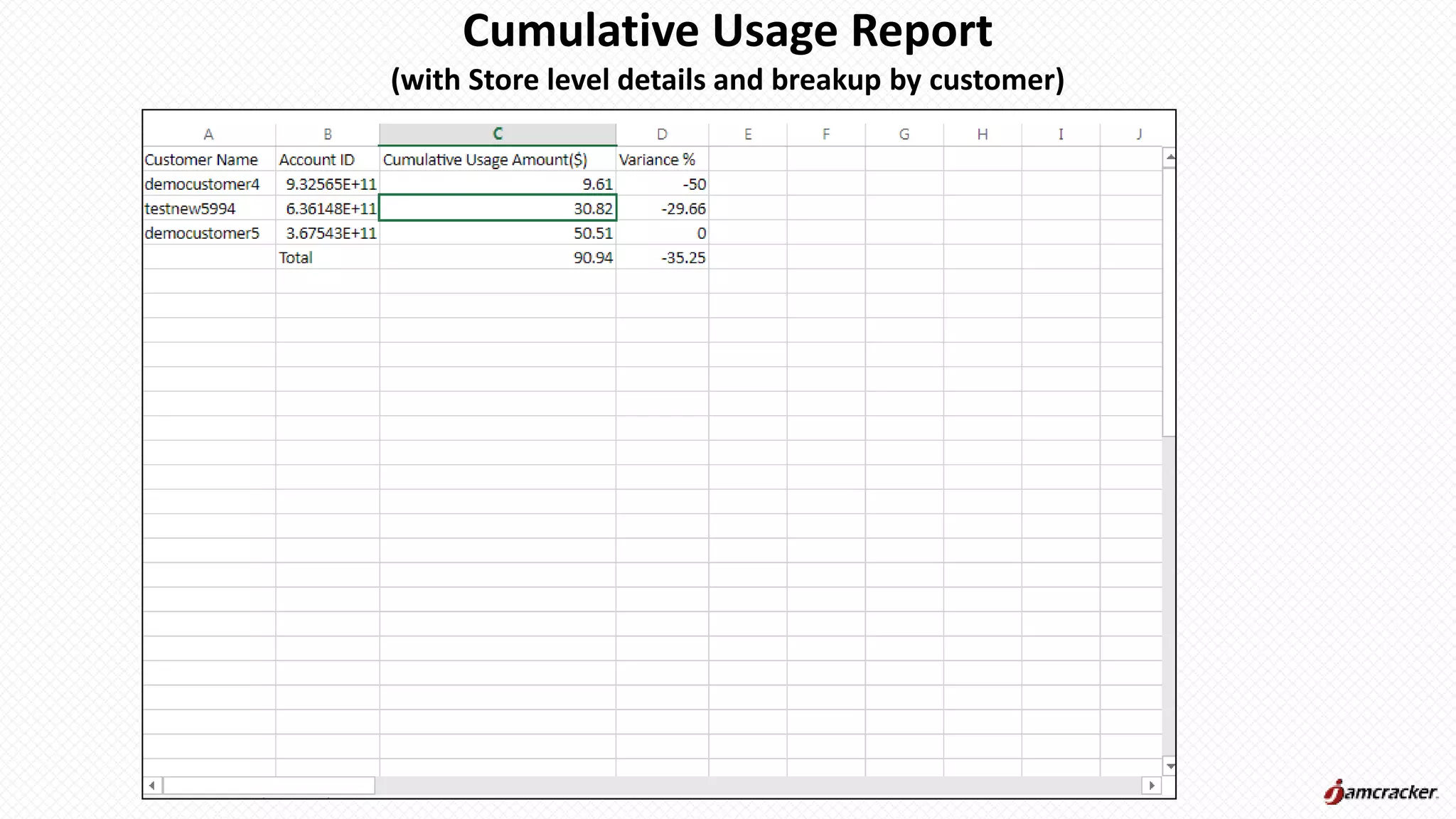Click the testnew5994 cell
This screenshot has height=819, width=1456.
(x=210, y=208)
